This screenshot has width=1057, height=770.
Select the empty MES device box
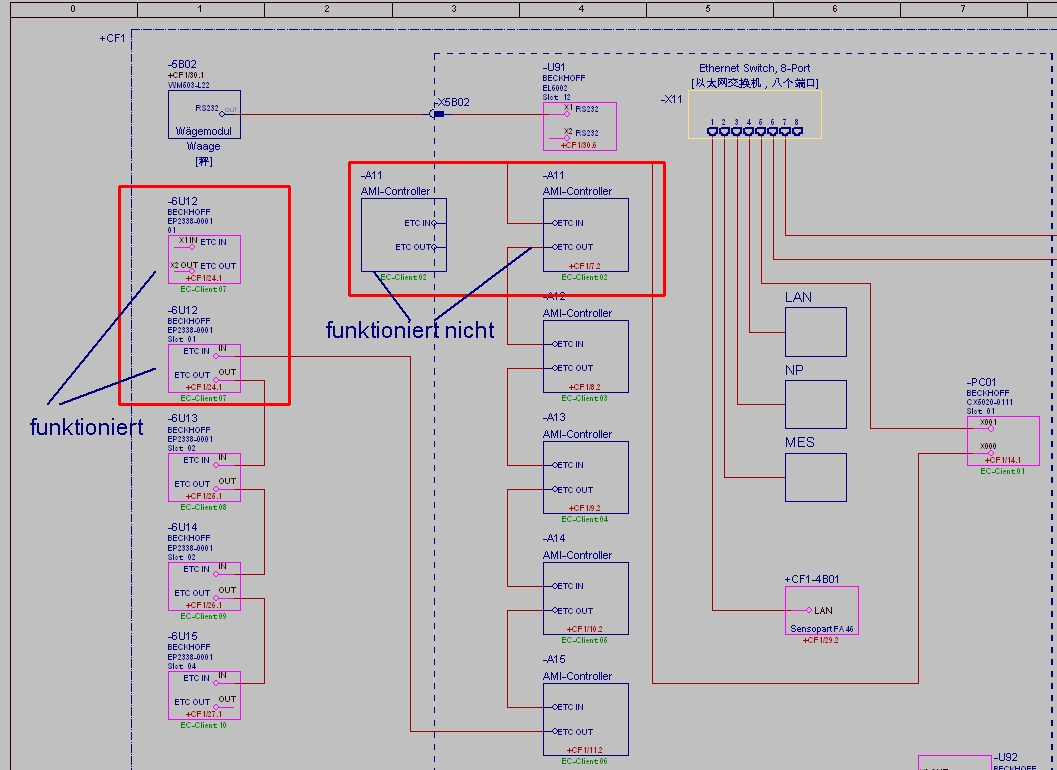[816, 477]
